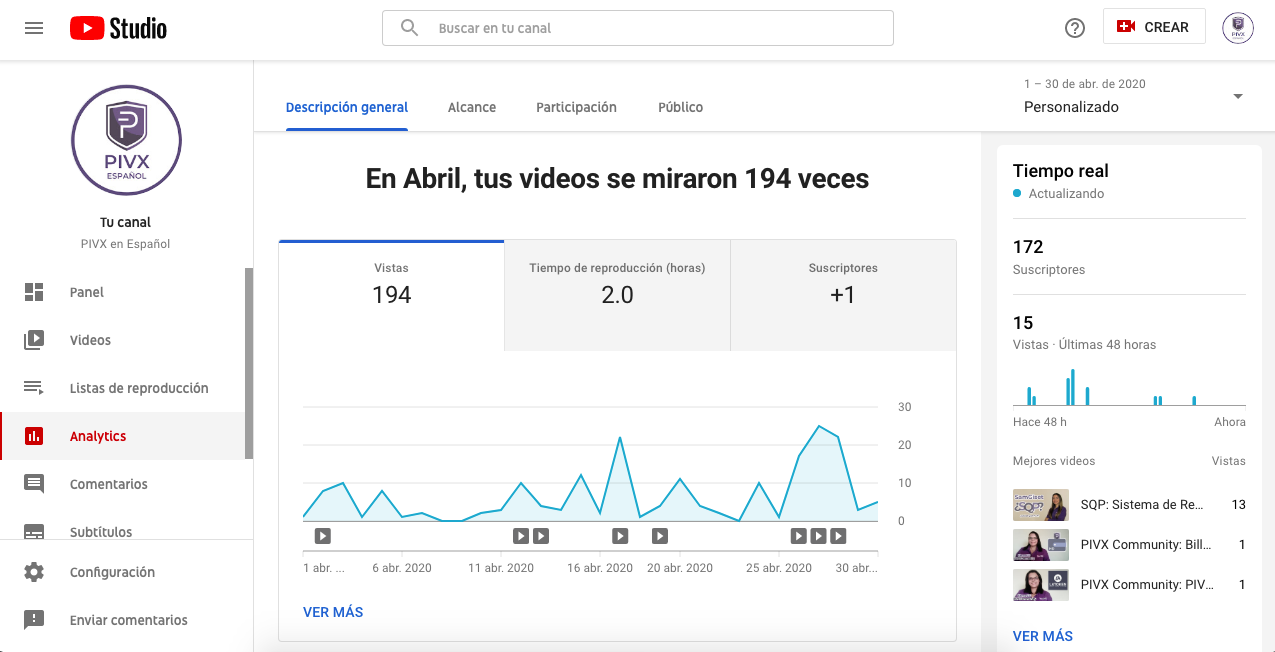Open the hamburger navigation menu
1275x652 pixels.
34,28
